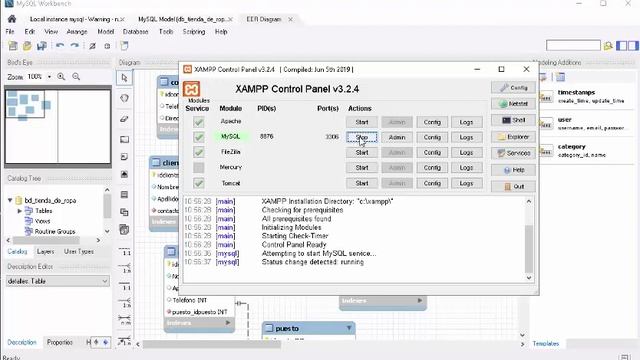640x360 pixels.
Task: Select the timestamps template
Action: pos(584,96)
